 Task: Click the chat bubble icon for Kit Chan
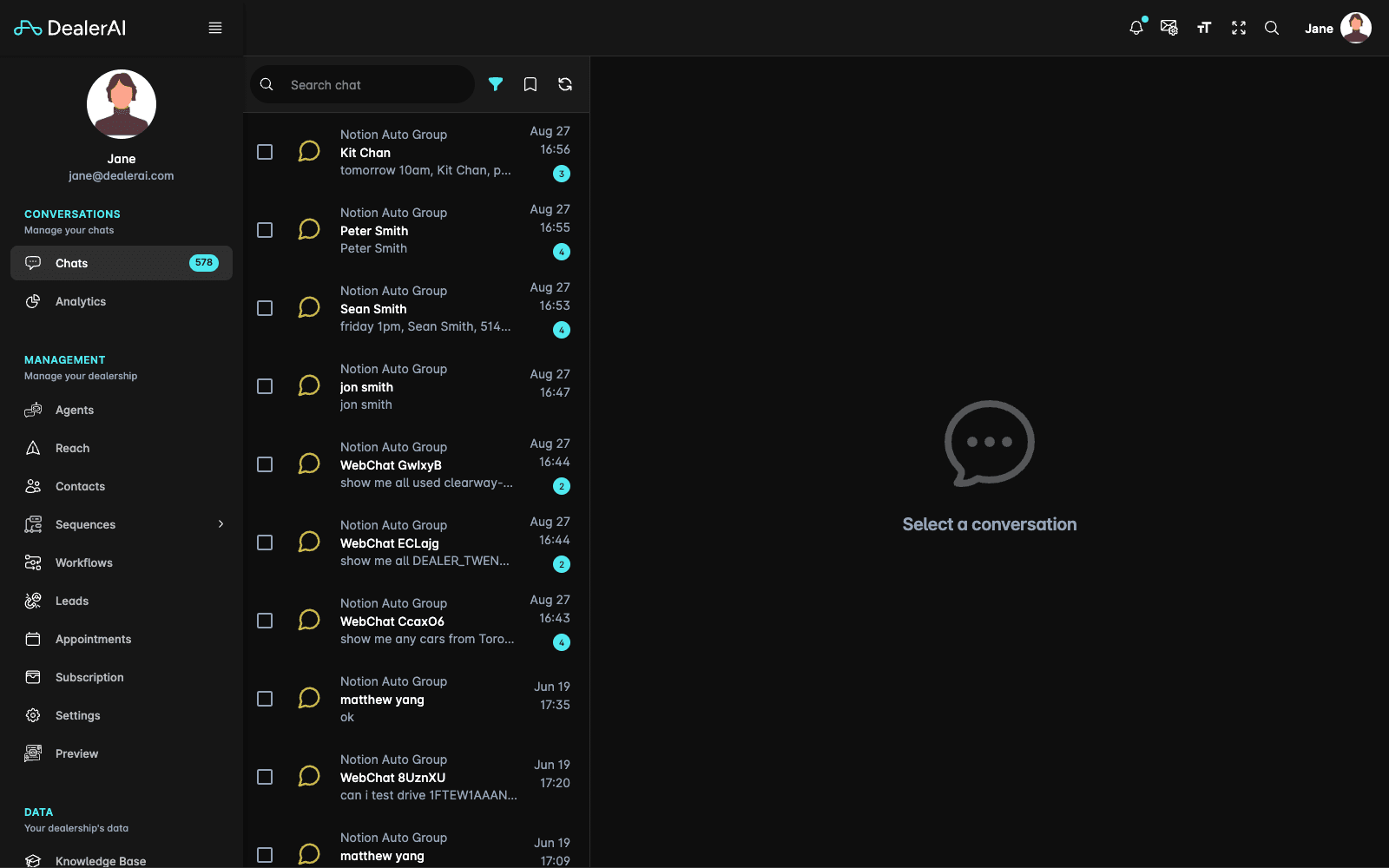point(309,152)
